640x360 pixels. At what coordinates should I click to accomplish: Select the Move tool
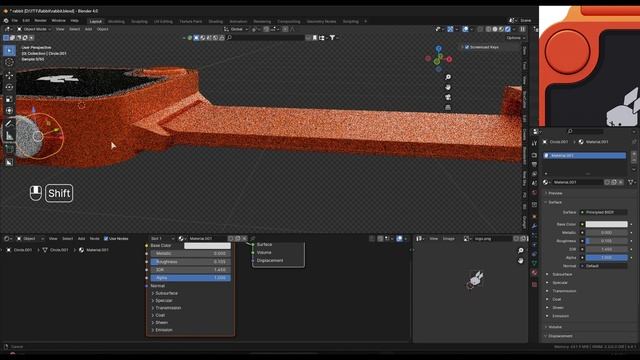click(9, 76)
